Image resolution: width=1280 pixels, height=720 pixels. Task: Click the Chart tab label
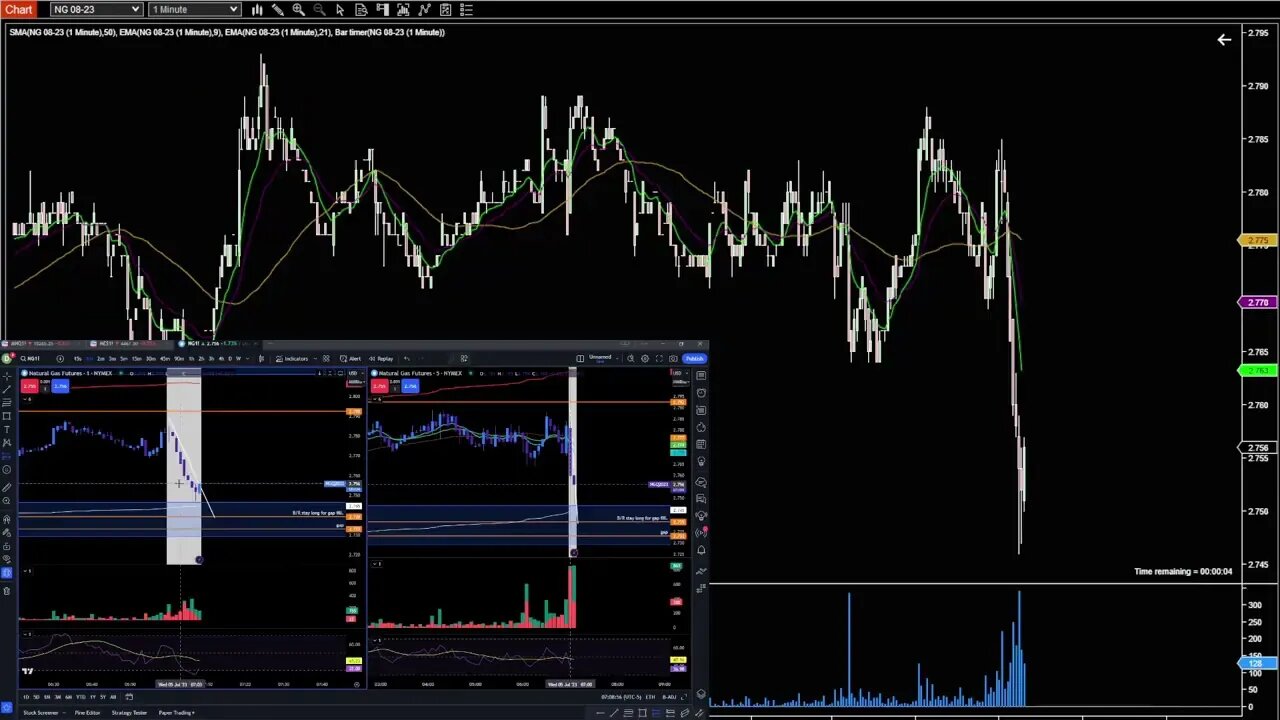(18, 9)
